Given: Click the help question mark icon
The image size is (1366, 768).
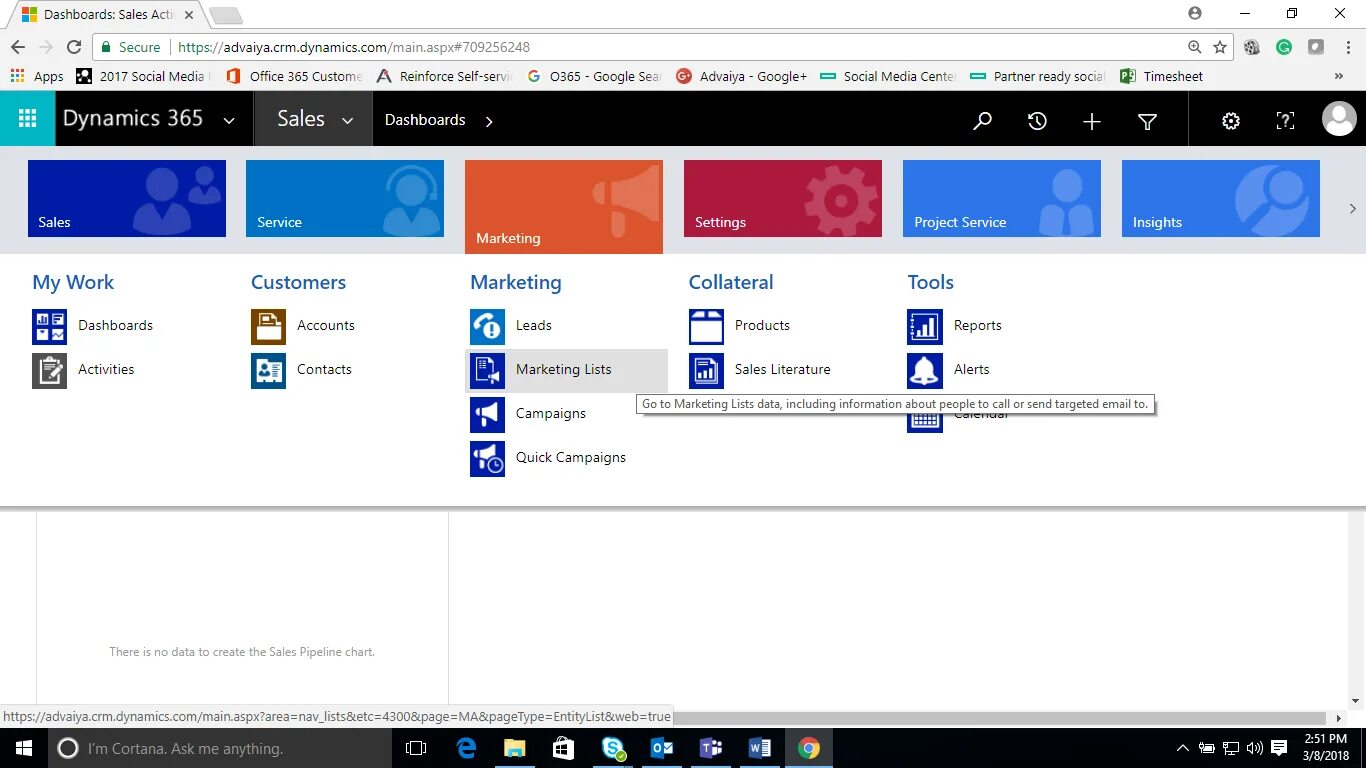Looking at the screenshot, I should click(x=1285, y=121).
